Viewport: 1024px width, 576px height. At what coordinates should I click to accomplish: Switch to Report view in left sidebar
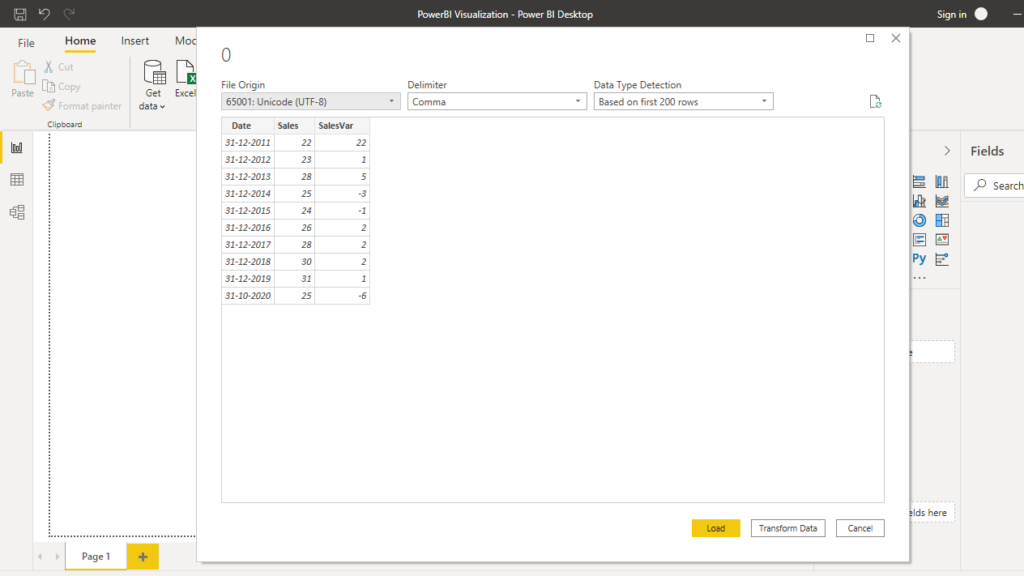(16, 148)
